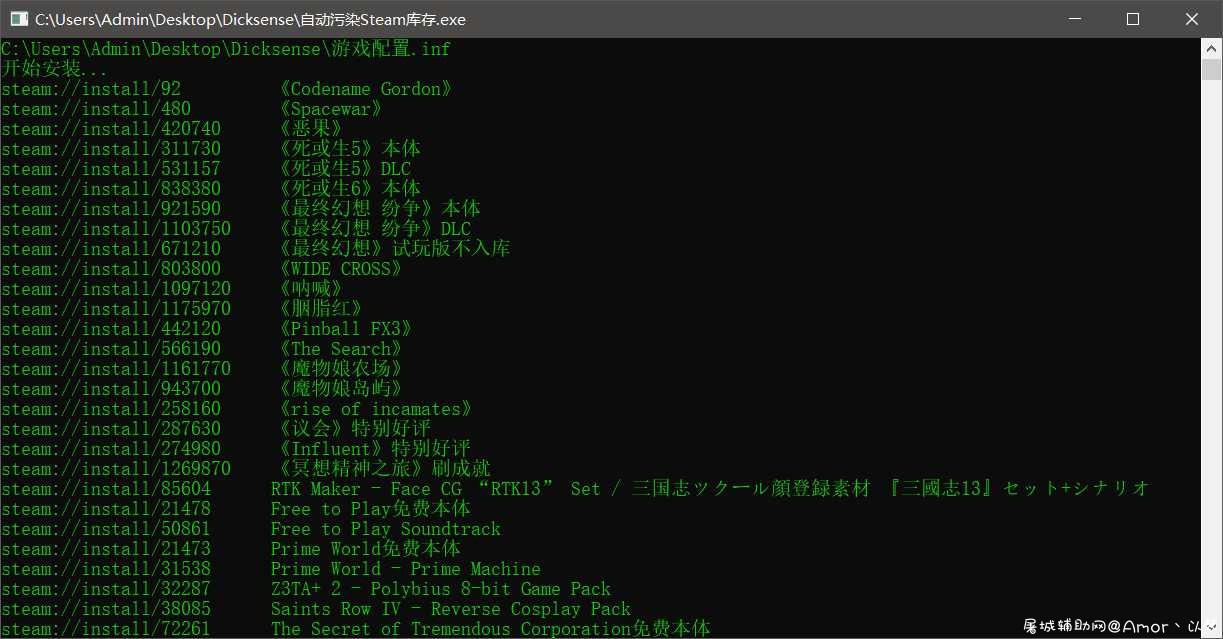1223x639 pixels.
Task: Click the 《Influent》特别好评 entry
Action: (376, 449)
